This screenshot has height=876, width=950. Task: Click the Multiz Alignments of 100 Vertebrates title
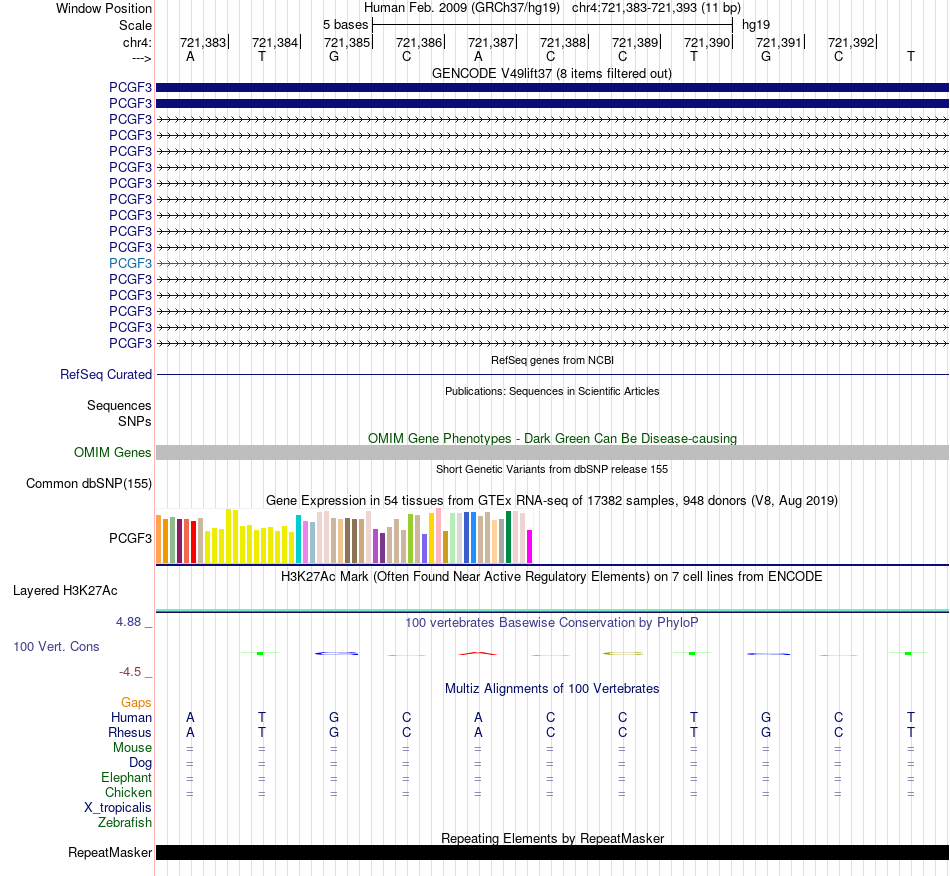552,689
